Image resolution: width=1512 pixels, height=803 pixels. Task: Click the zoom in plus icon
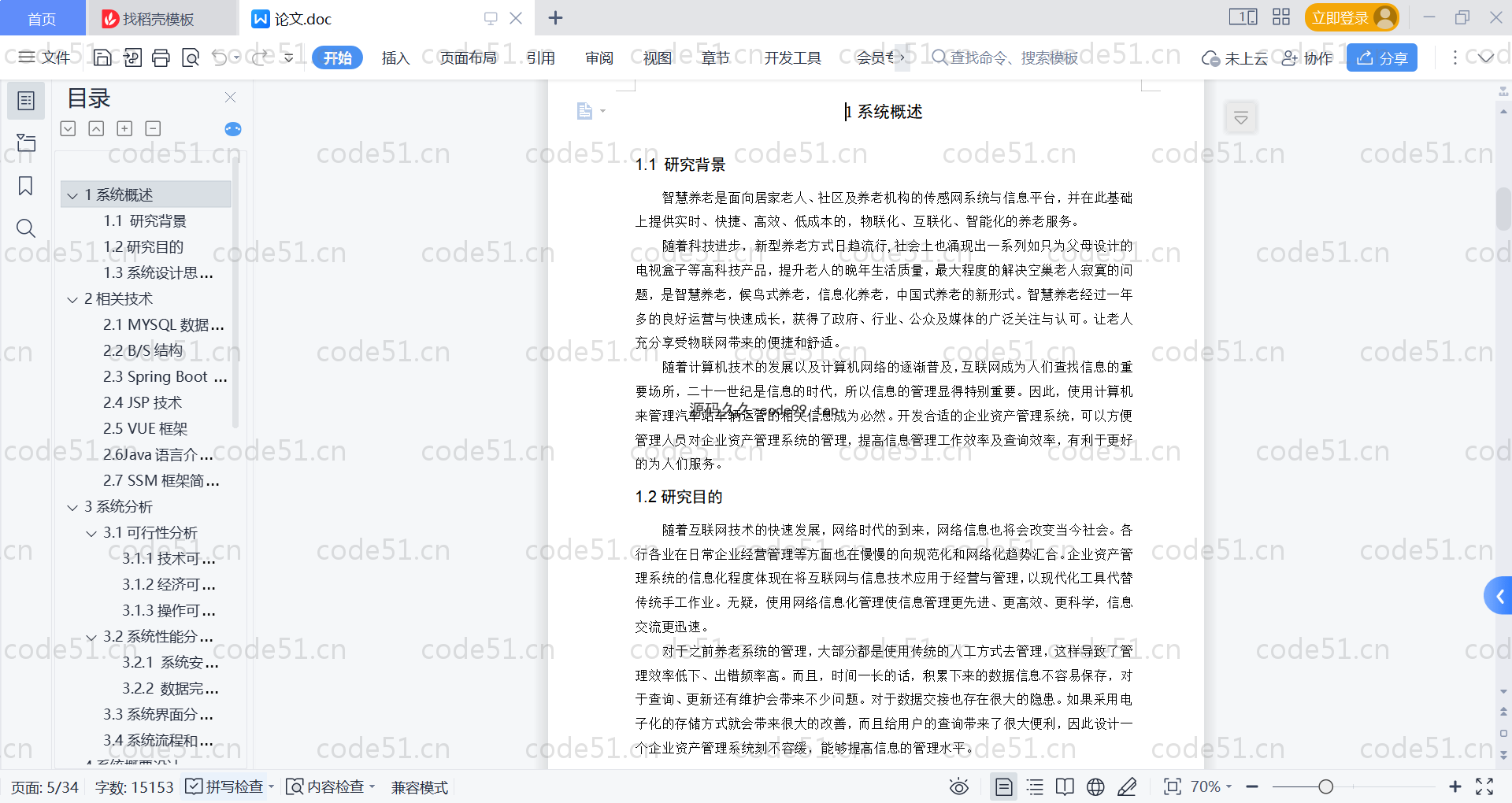(1455, 786)
